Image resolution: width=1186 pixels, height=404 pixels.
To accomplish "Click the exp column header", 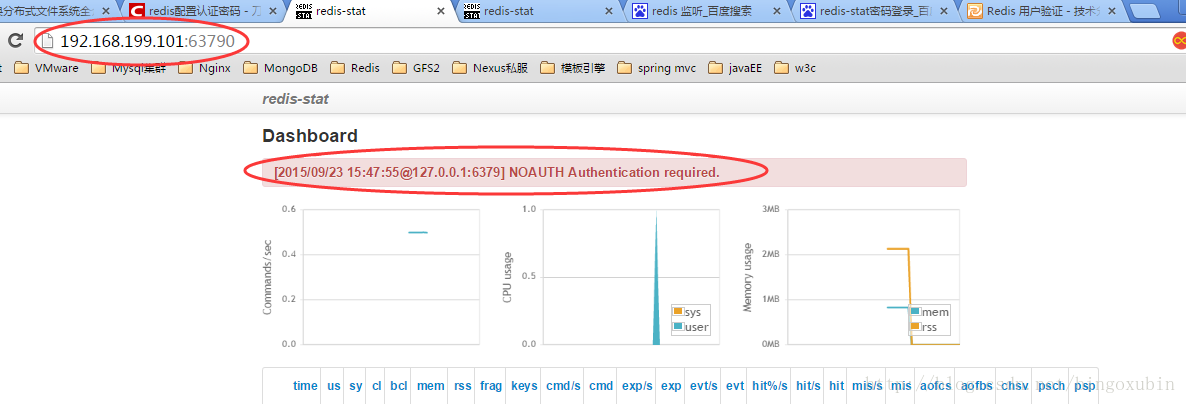I will [671, 386].
